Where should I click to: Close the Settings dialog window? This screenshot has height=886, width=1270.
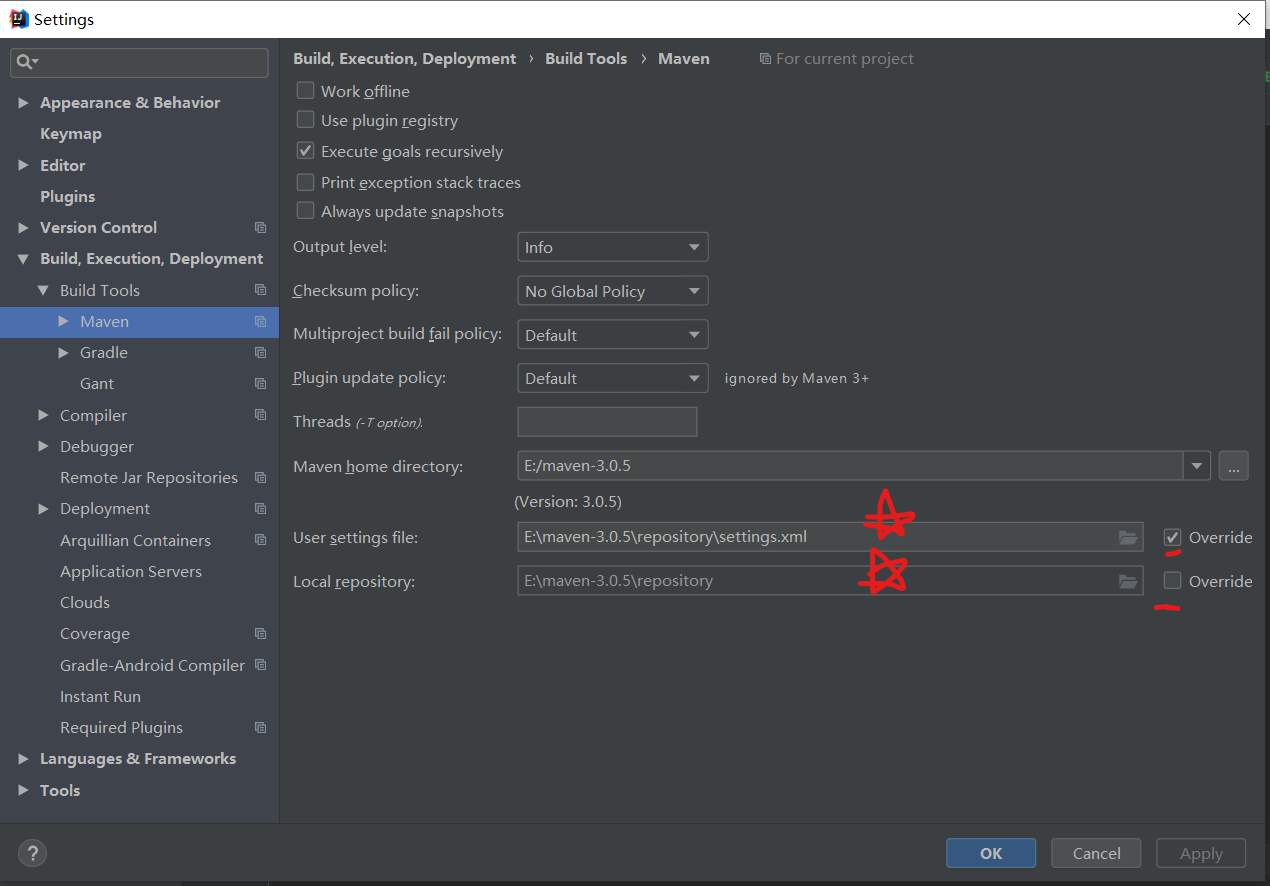pyautogui.click(x=1243, y=19)
